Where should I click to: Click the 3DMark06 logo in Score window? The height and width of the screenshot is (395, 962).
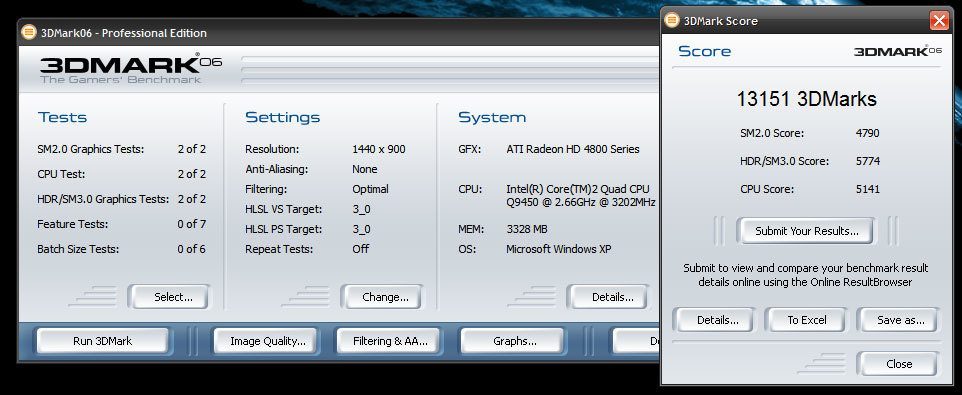898,52
